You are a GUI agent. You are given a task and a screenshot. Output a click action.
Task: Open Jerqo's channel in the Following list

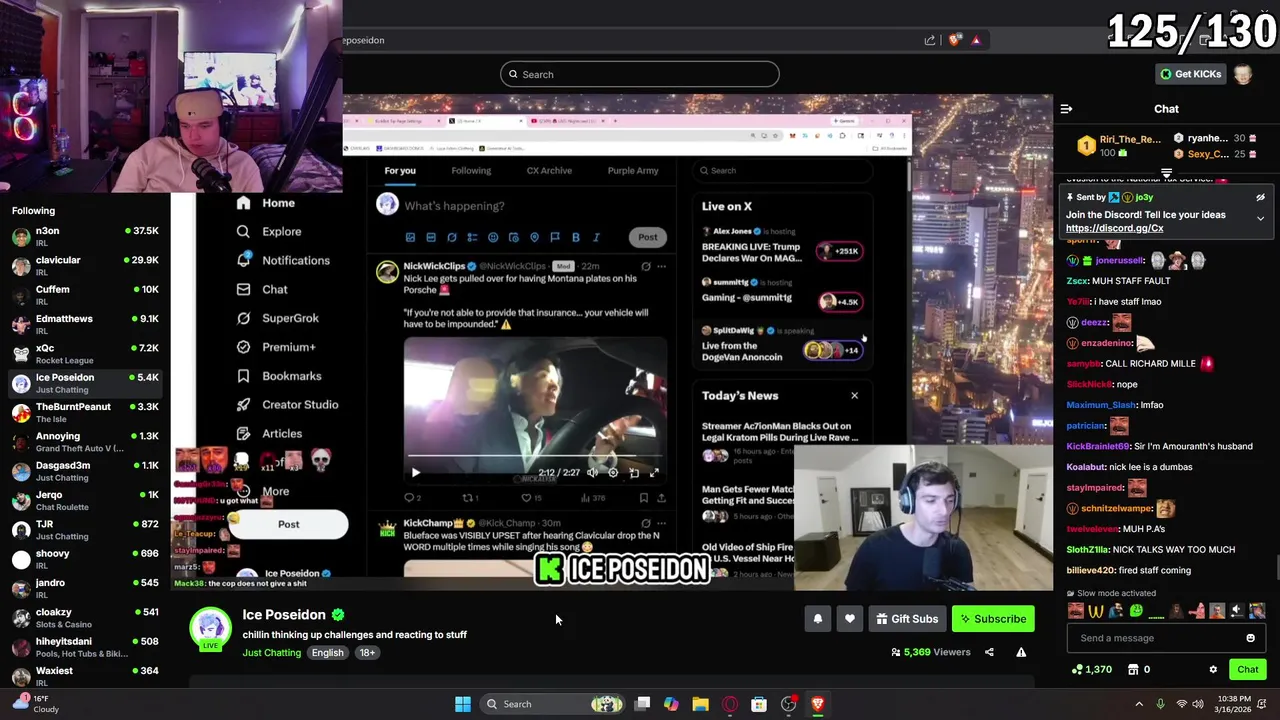coord(85,501)
